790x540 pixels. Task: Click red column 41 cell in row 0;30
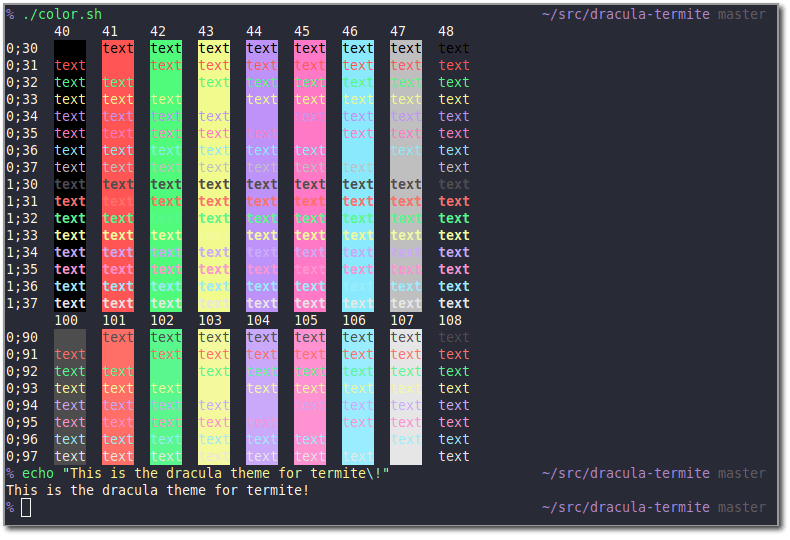[118, 48]
